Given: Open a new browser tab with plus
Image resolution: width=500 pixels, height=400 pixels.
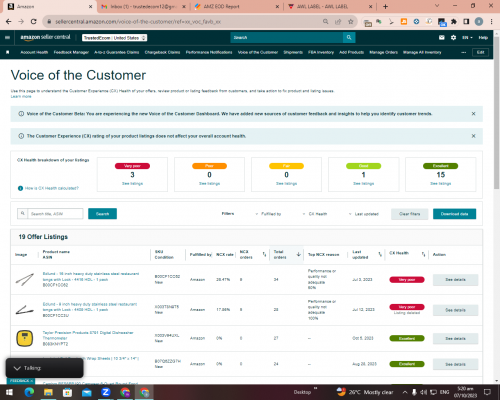Looking at the screenshot, I should click(385, 7).
